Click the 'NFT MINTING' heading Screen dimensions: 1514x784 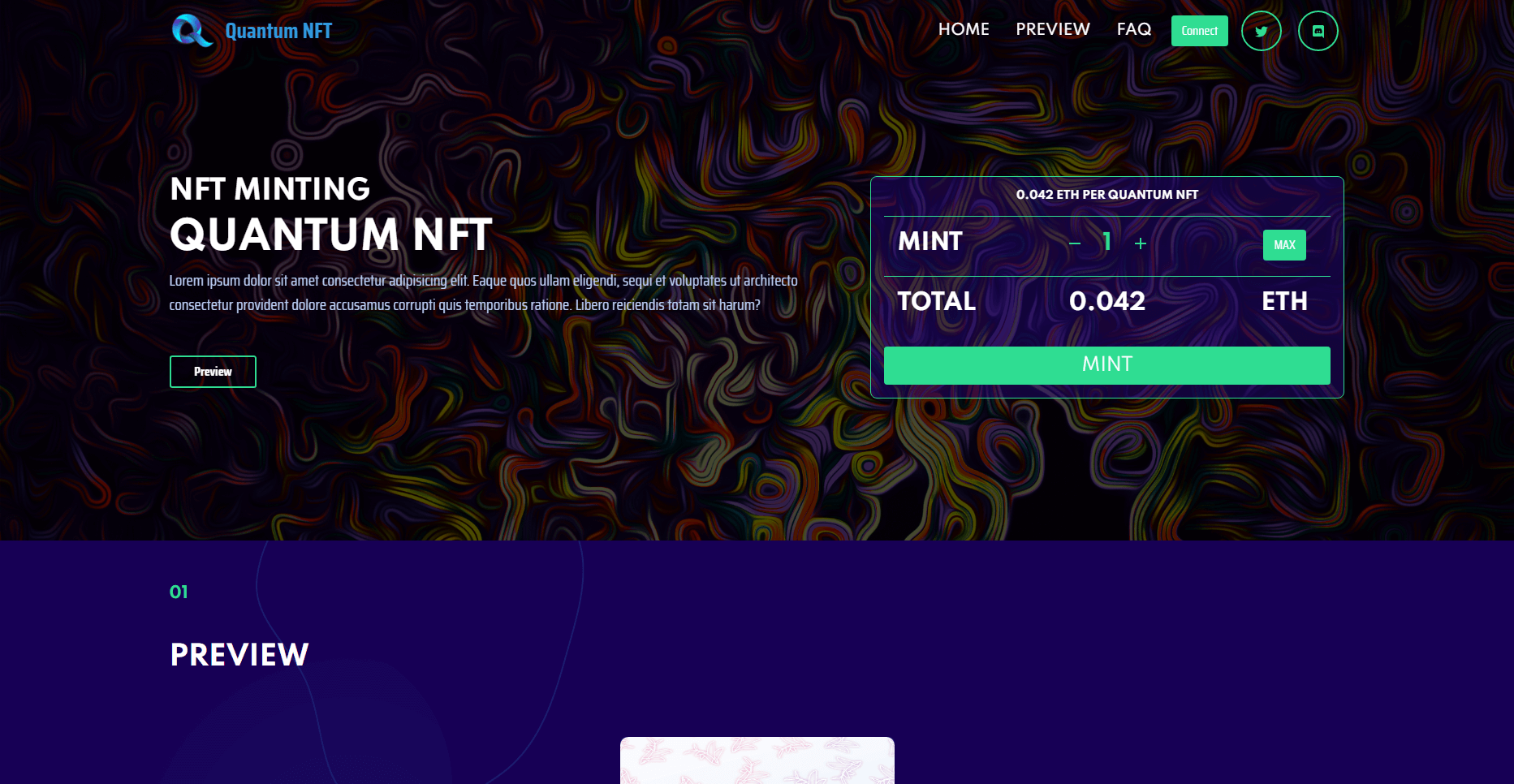pos(270,189)
